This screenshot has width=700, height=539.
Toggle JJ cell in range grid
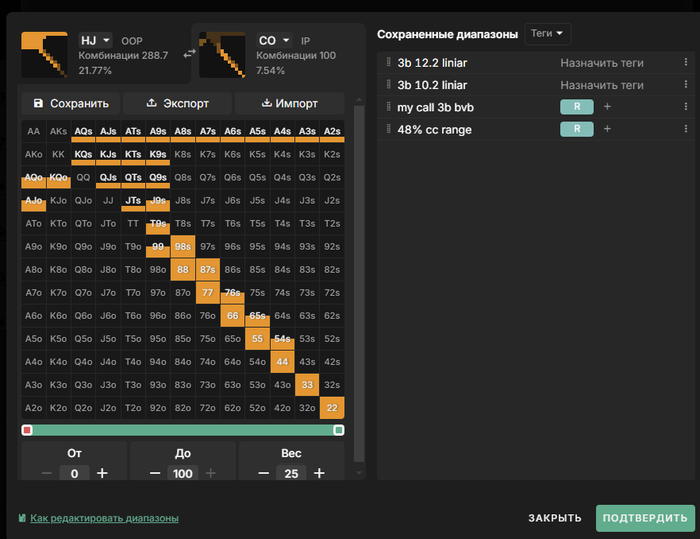(108, 201)
